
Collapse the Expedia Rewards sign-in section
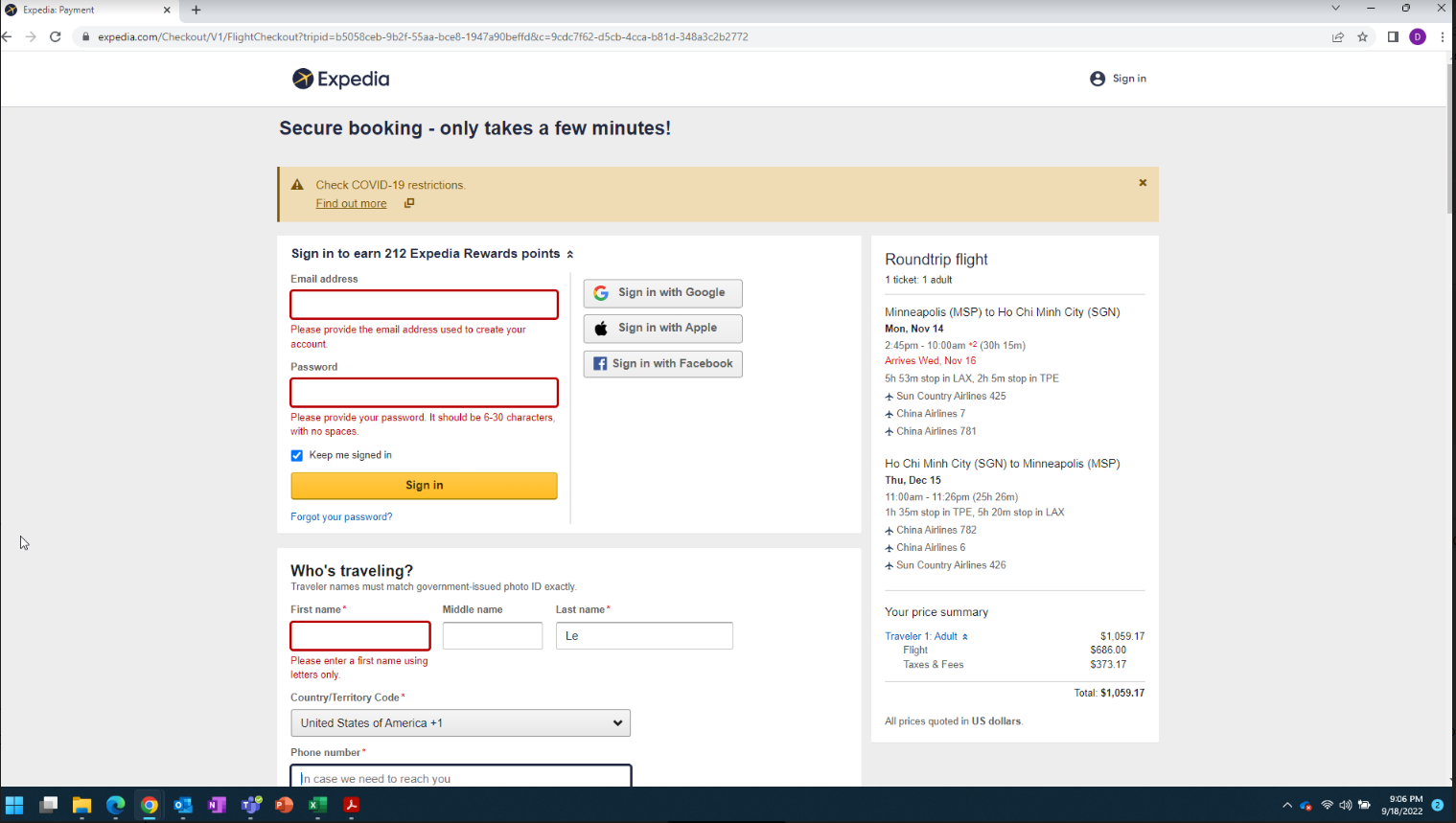point(569,253)
